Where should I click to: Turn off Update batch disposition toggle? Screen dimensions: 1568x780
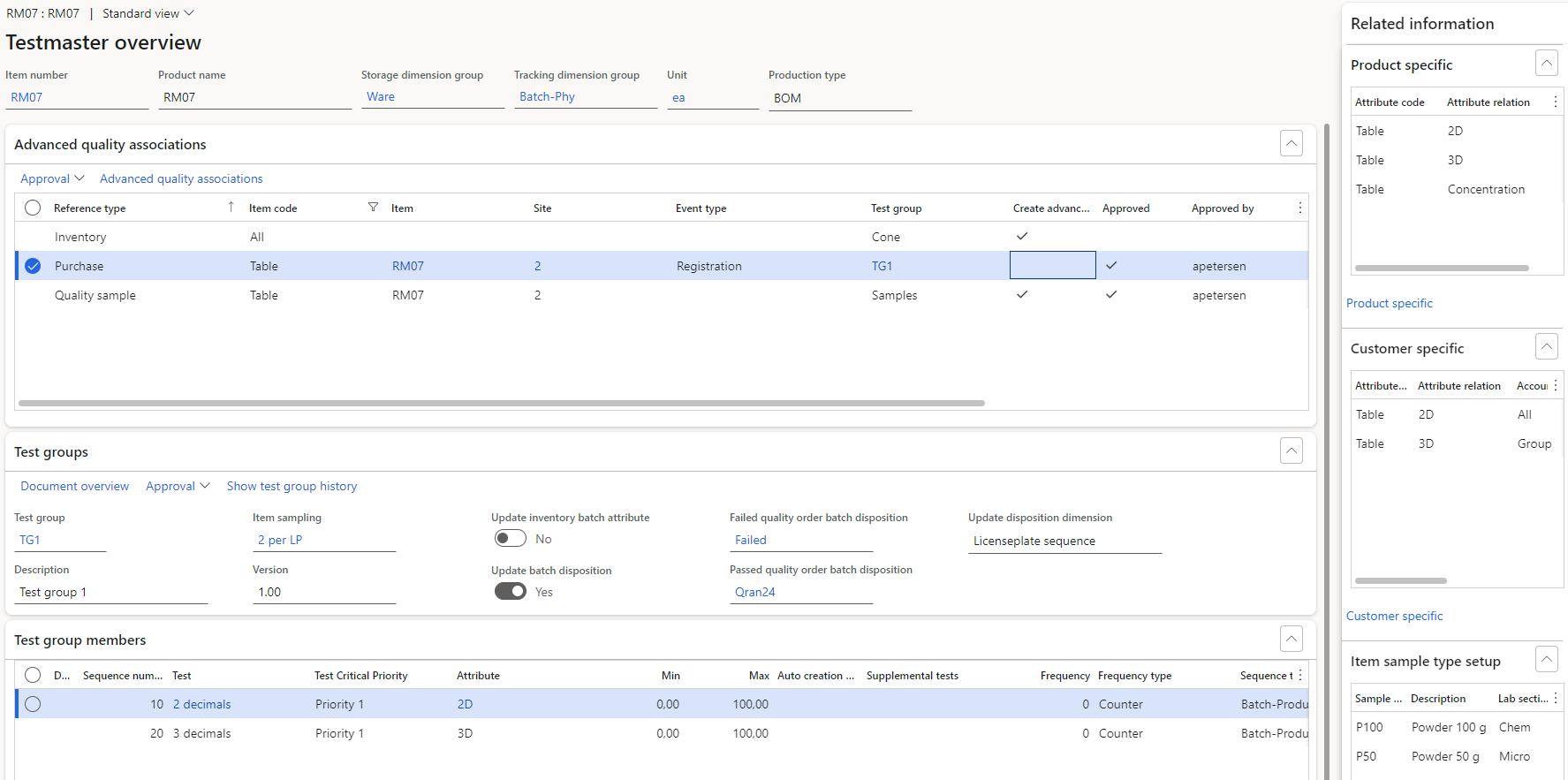[510, 592]
